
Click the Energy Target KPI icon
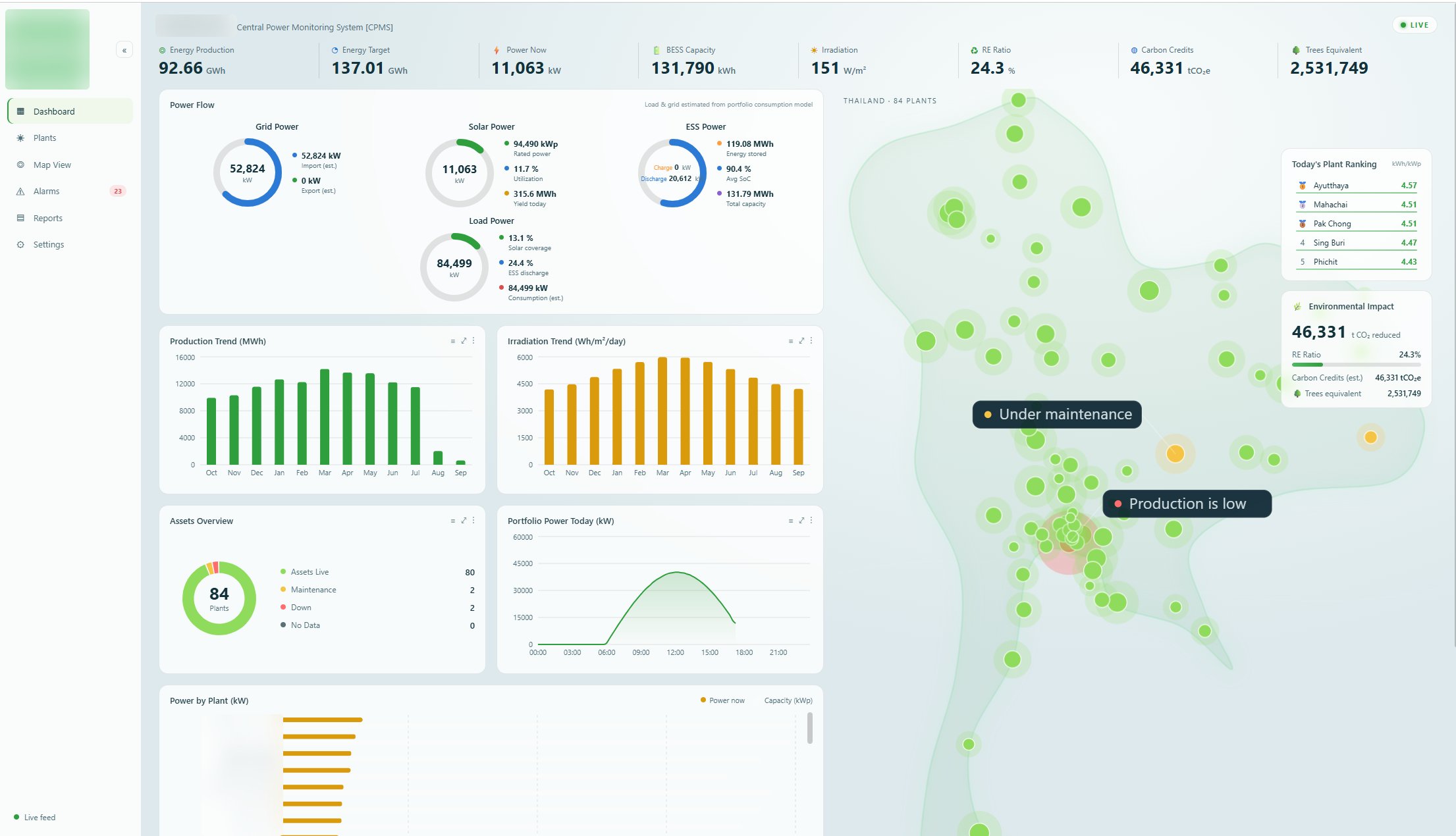coord(335,50)
